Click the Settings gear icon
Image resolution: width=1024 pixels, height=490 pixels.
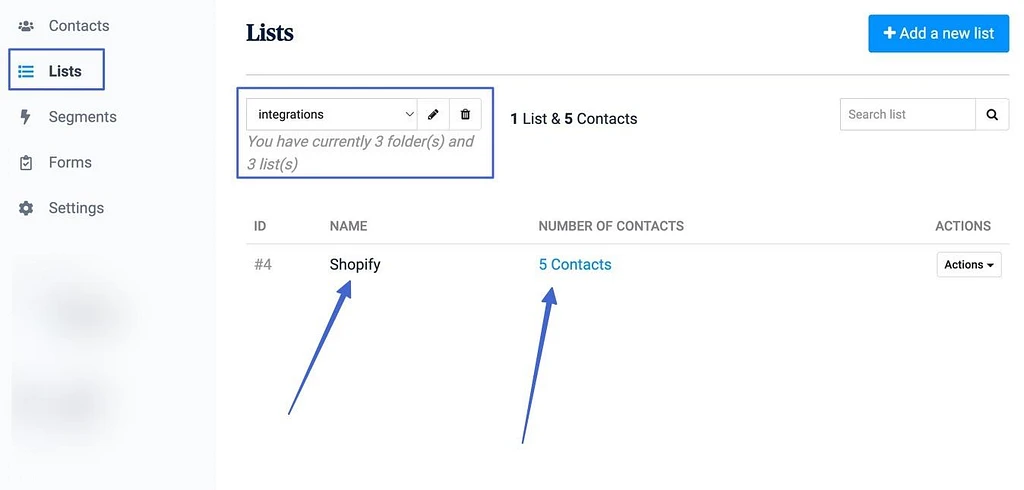point(25,208)
